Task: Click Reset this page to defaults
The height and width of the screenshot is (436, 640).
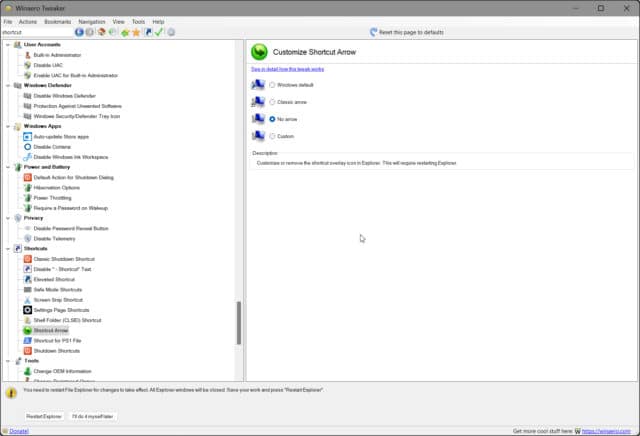Action: click(407, 32)
